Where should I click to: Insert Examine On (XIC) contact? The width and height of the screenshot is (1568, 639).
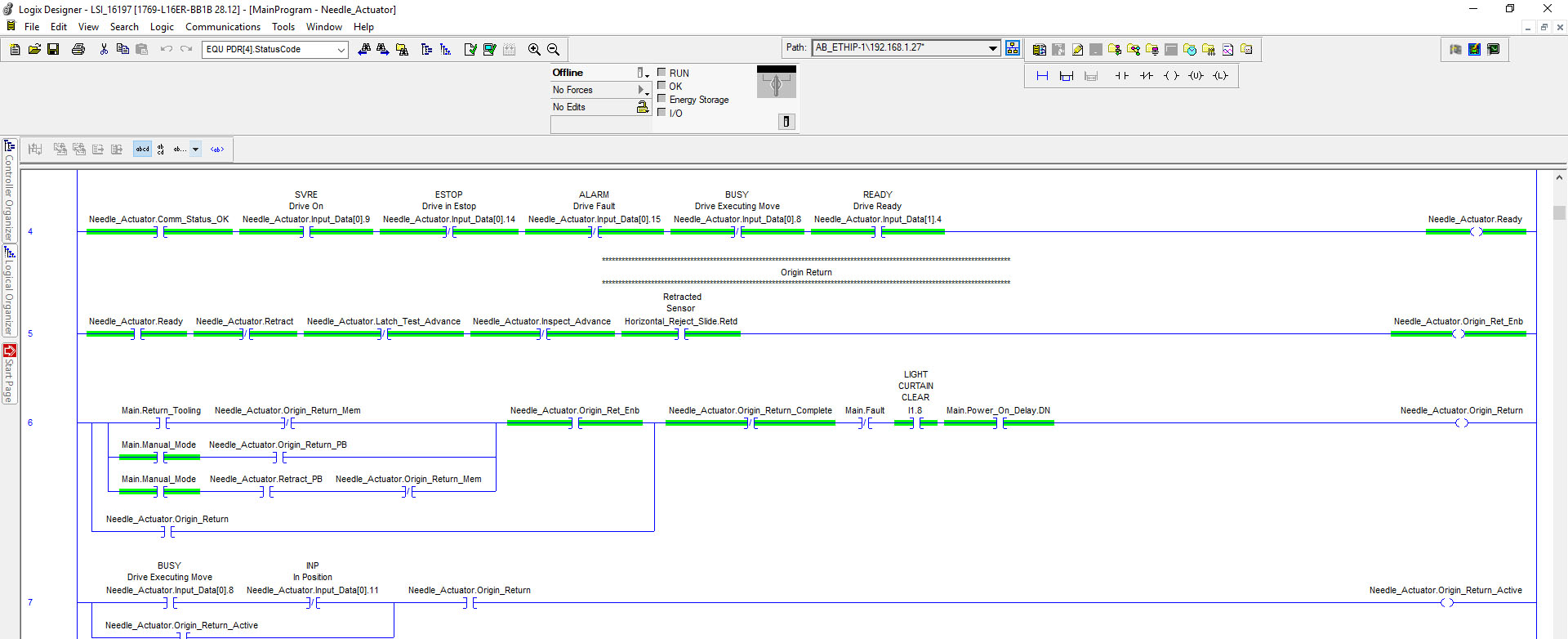coord(1122,75)
